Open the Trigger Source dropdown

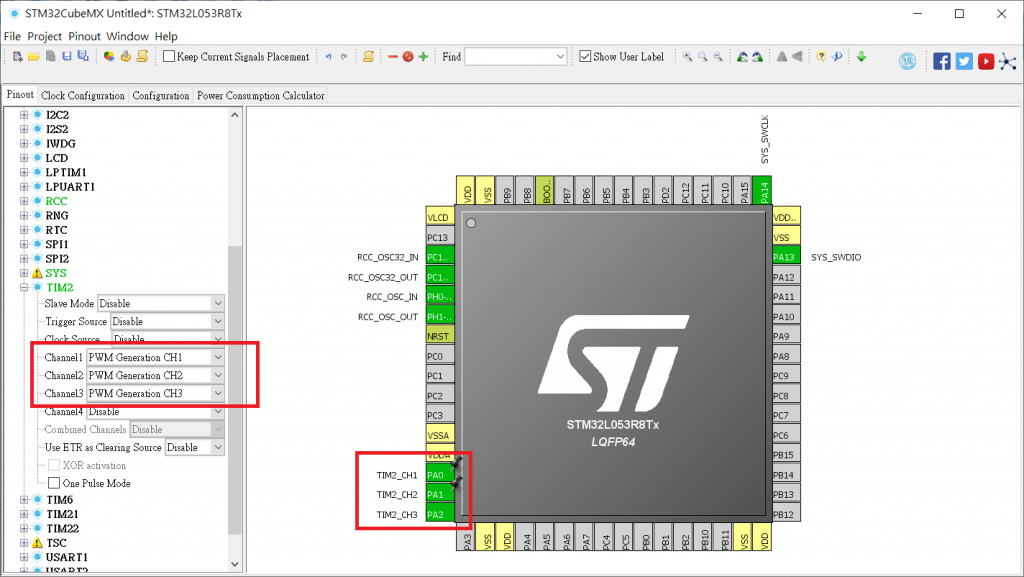pyautogui.click(x=167, y=321)
